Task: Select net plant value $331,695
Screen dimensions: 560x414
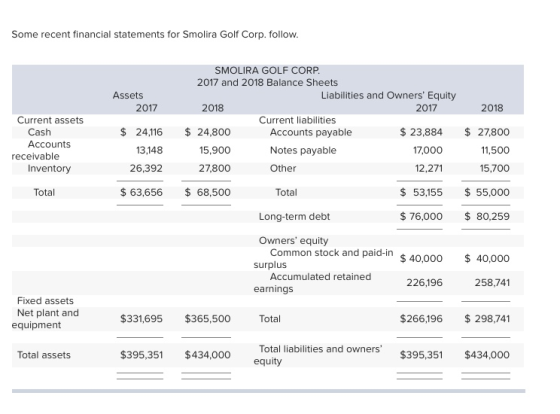Action: tap(141, 319)
